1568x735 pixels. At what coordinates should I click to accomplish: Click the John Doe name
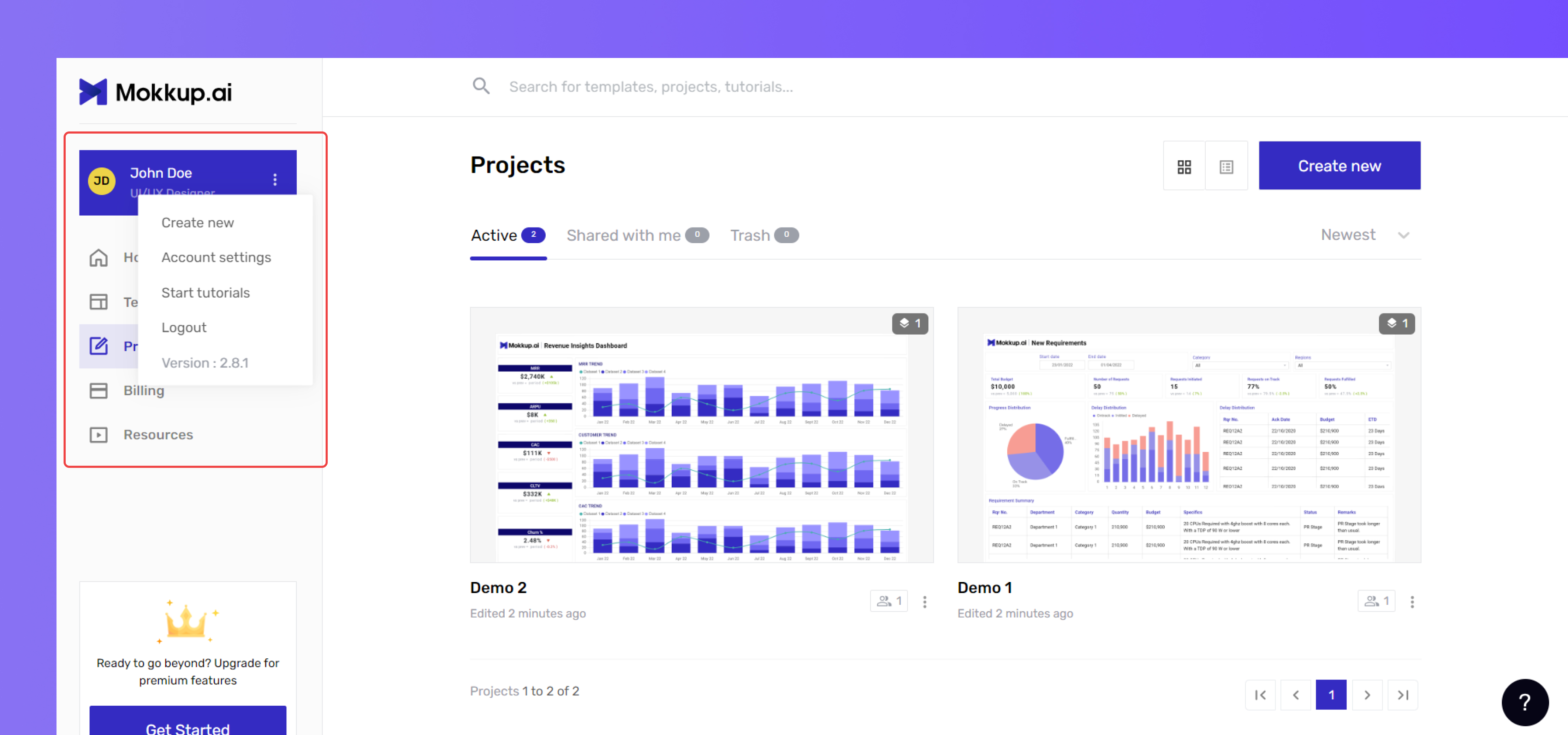pos(161,173)
